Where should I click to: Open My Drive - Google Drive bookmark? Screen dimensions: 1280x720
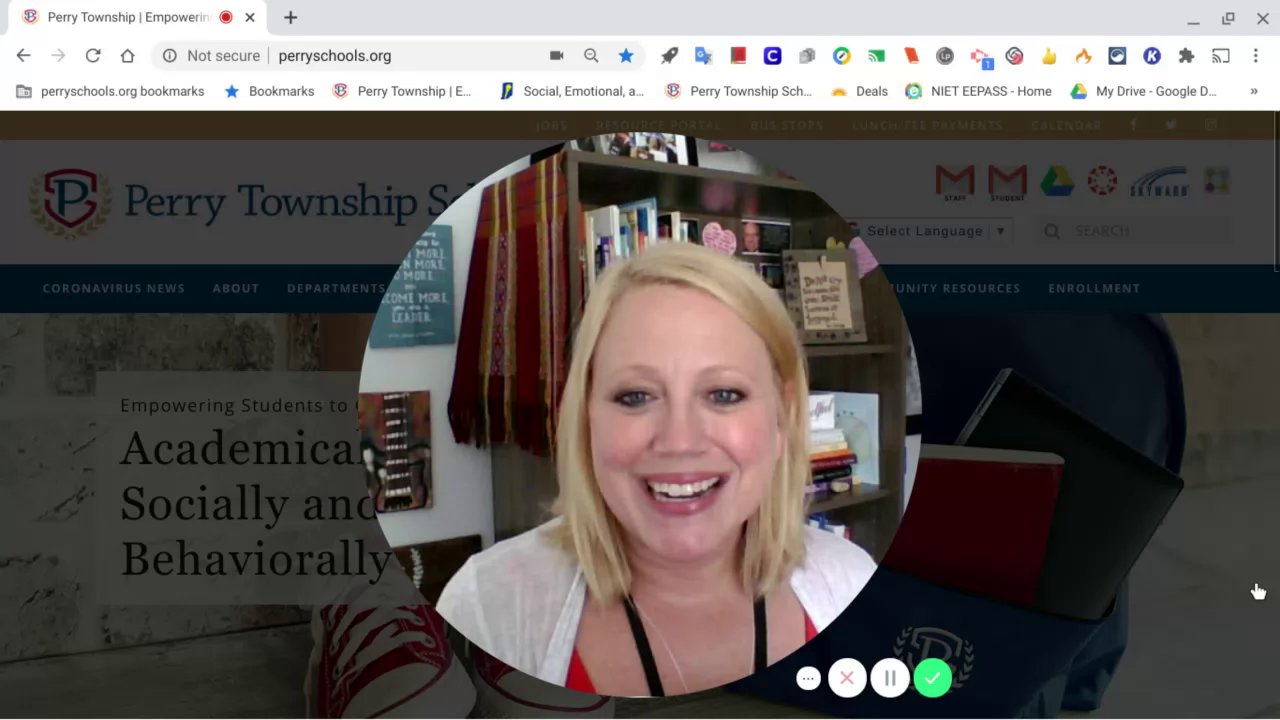(1144, 91)
